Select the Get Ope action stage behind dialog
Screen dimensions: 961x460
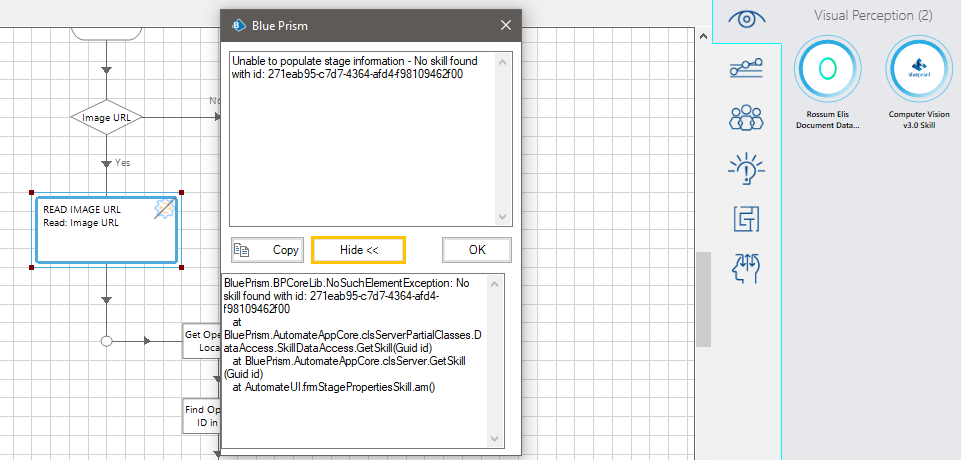tap(202, 341)
